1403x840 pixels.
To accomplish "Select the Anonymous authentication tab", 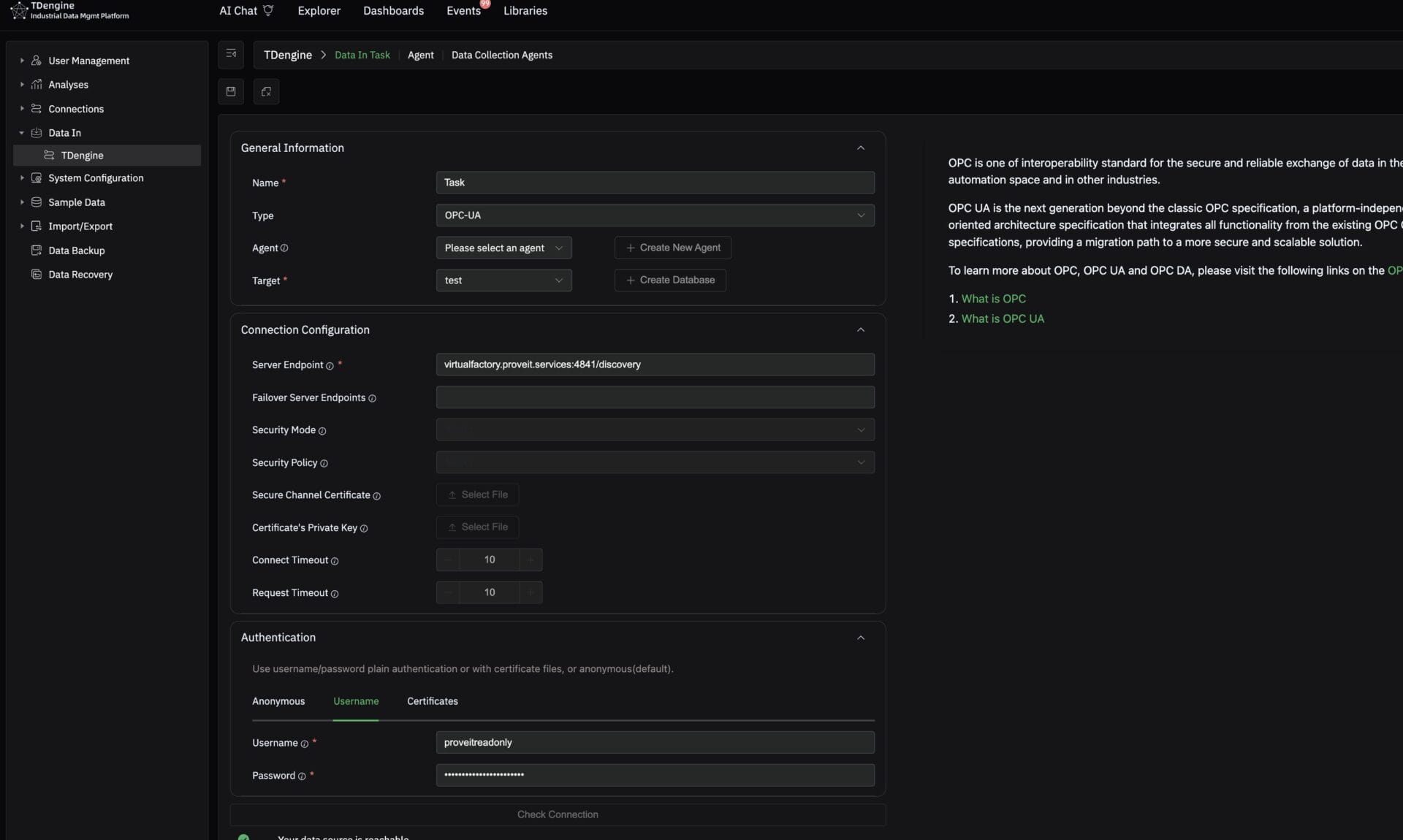I will (278, 701).
